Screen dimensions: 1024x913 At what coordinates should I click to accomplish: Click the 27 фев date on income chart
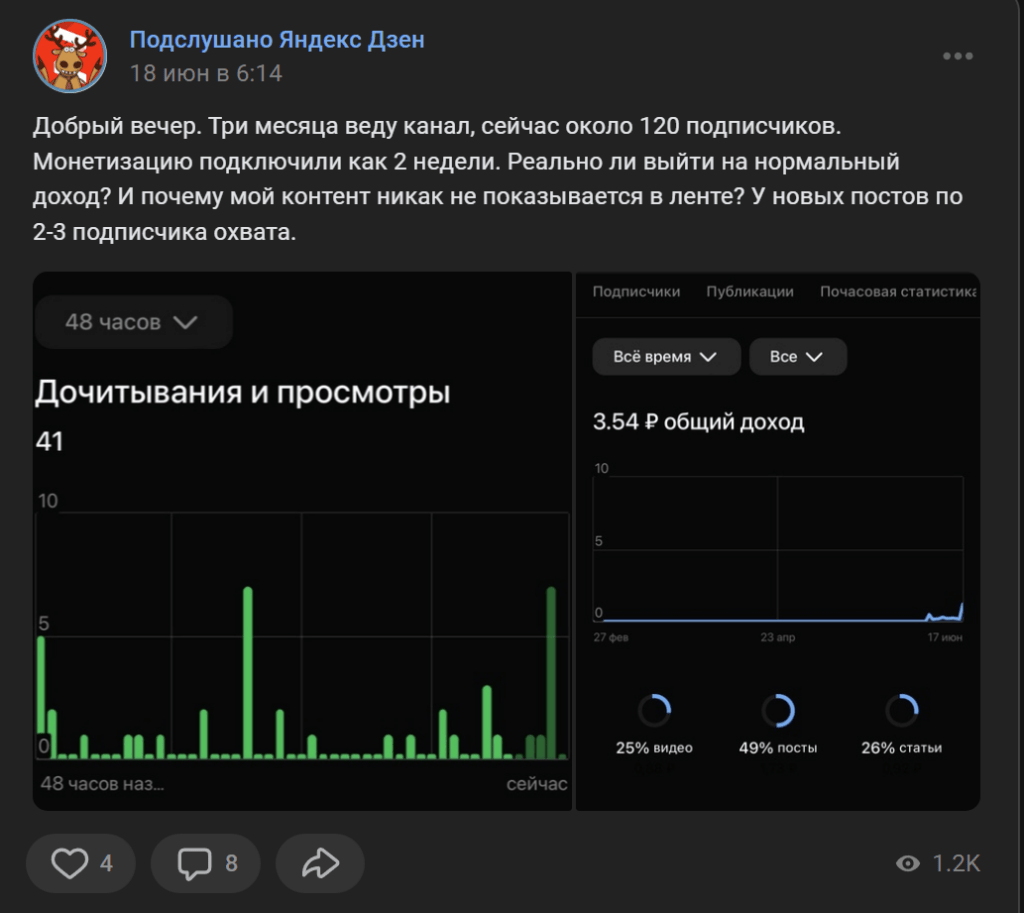(611, 637)
